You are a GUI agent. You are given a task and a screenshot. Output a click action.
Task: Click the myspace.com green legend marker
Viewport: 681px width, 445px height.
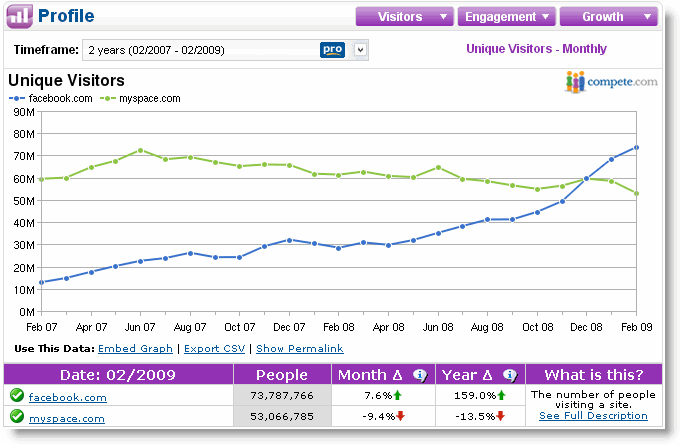point(108,99)
